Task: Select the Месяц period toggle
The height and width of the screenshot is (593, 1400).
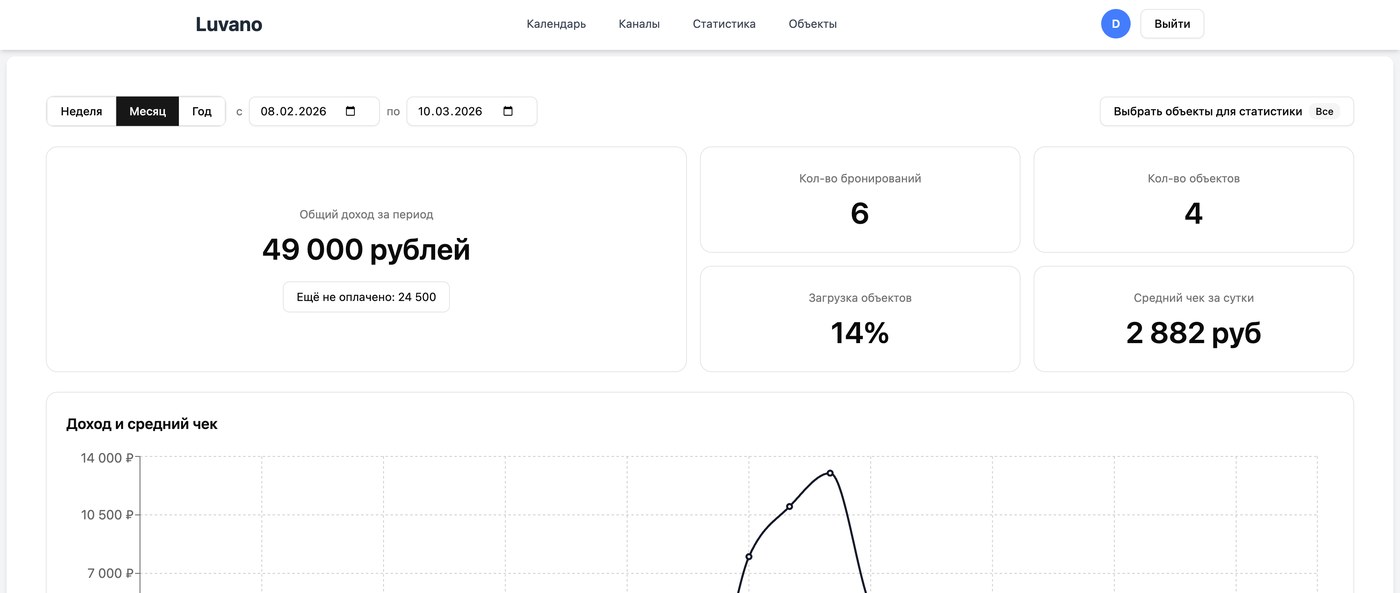Action: coord(148,111)
